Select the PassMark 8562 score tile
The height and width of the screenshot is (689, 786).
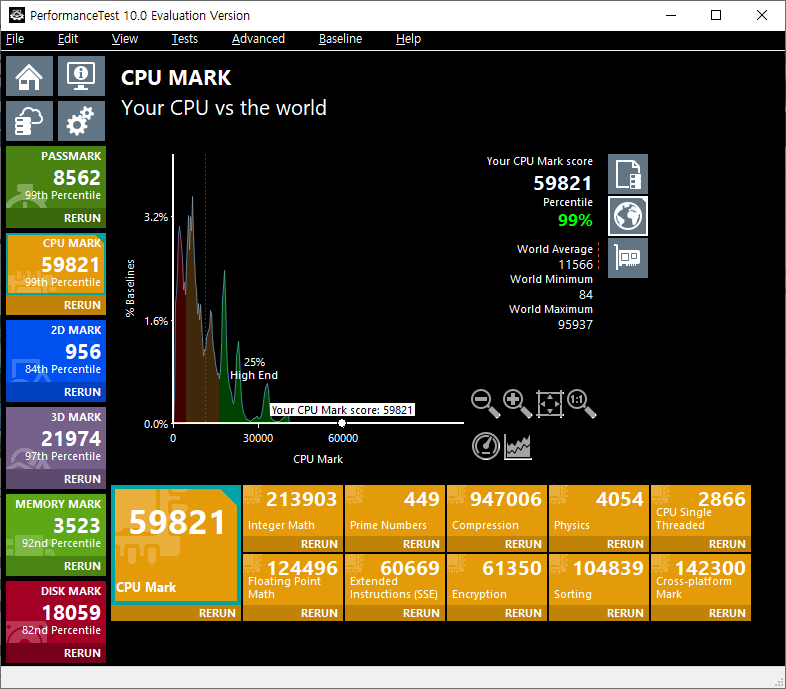point(56,178)
